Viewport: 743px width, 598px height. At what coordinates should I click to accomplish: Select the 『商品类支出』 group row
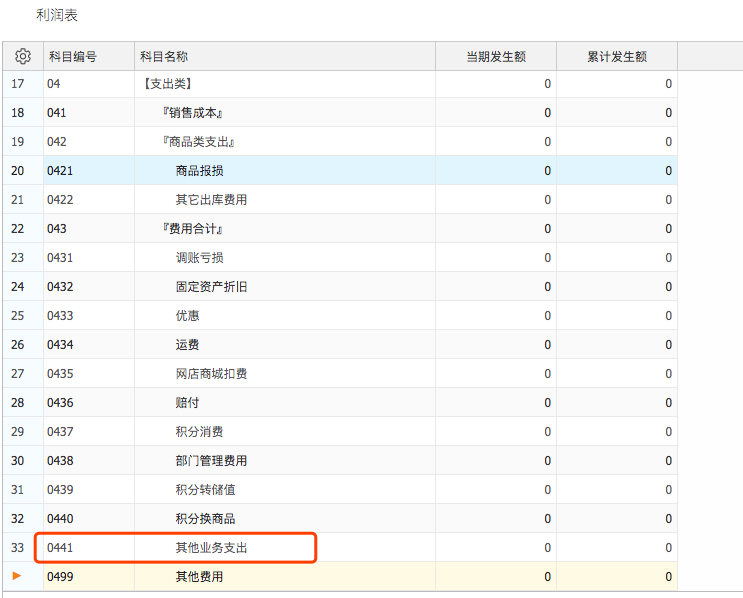(x=198, y=142)
